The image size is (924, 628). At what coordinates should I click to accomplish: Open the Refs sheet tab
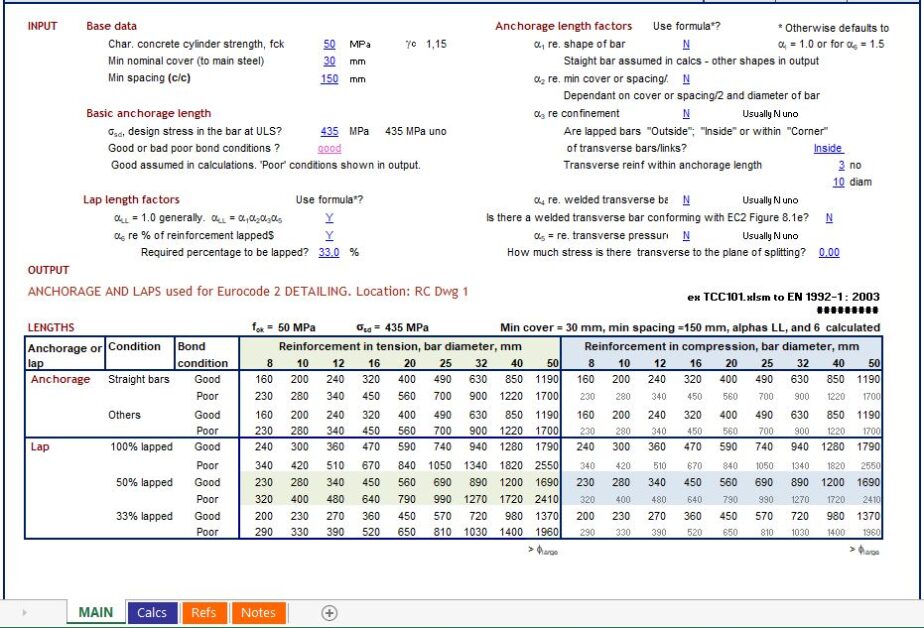point(203,613)
